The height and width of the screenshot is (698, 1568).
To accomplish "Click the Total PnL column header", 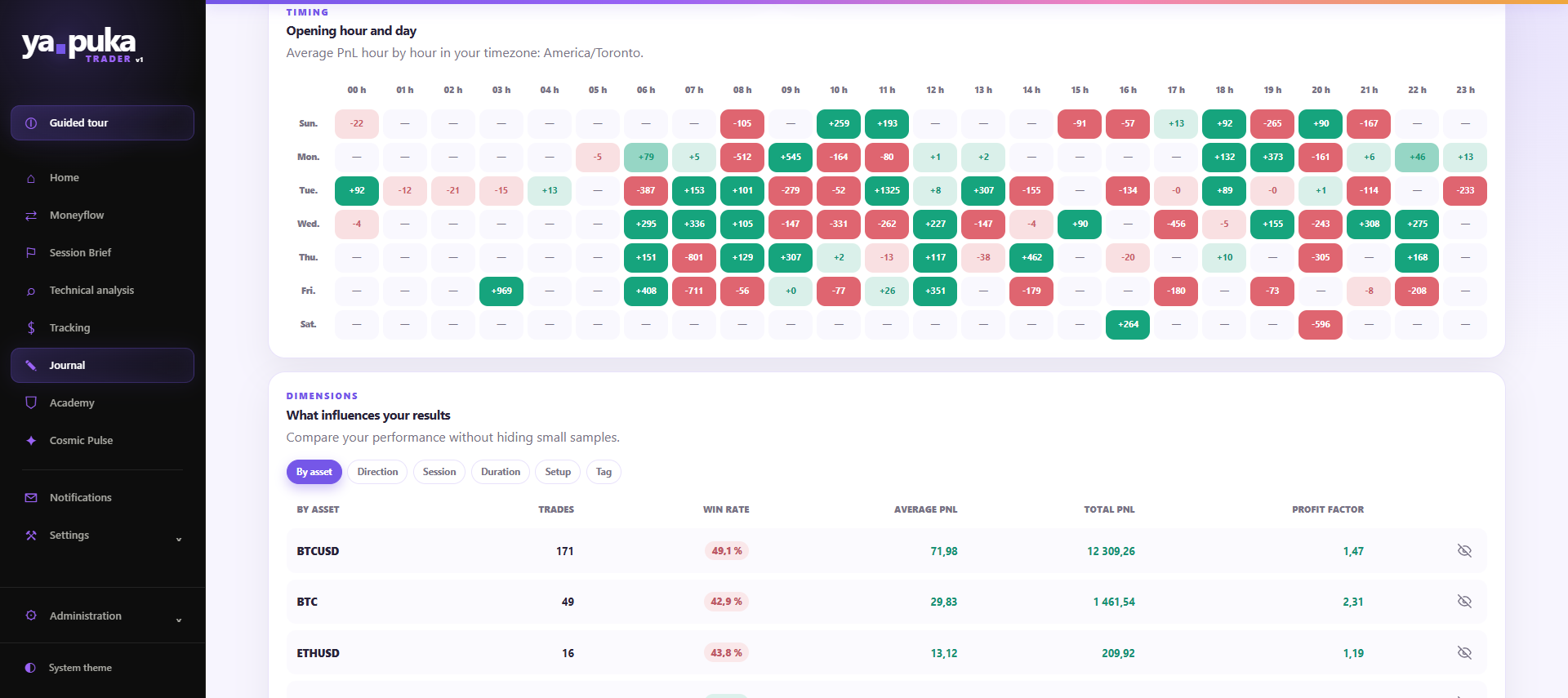I will tap(1109, 509).
